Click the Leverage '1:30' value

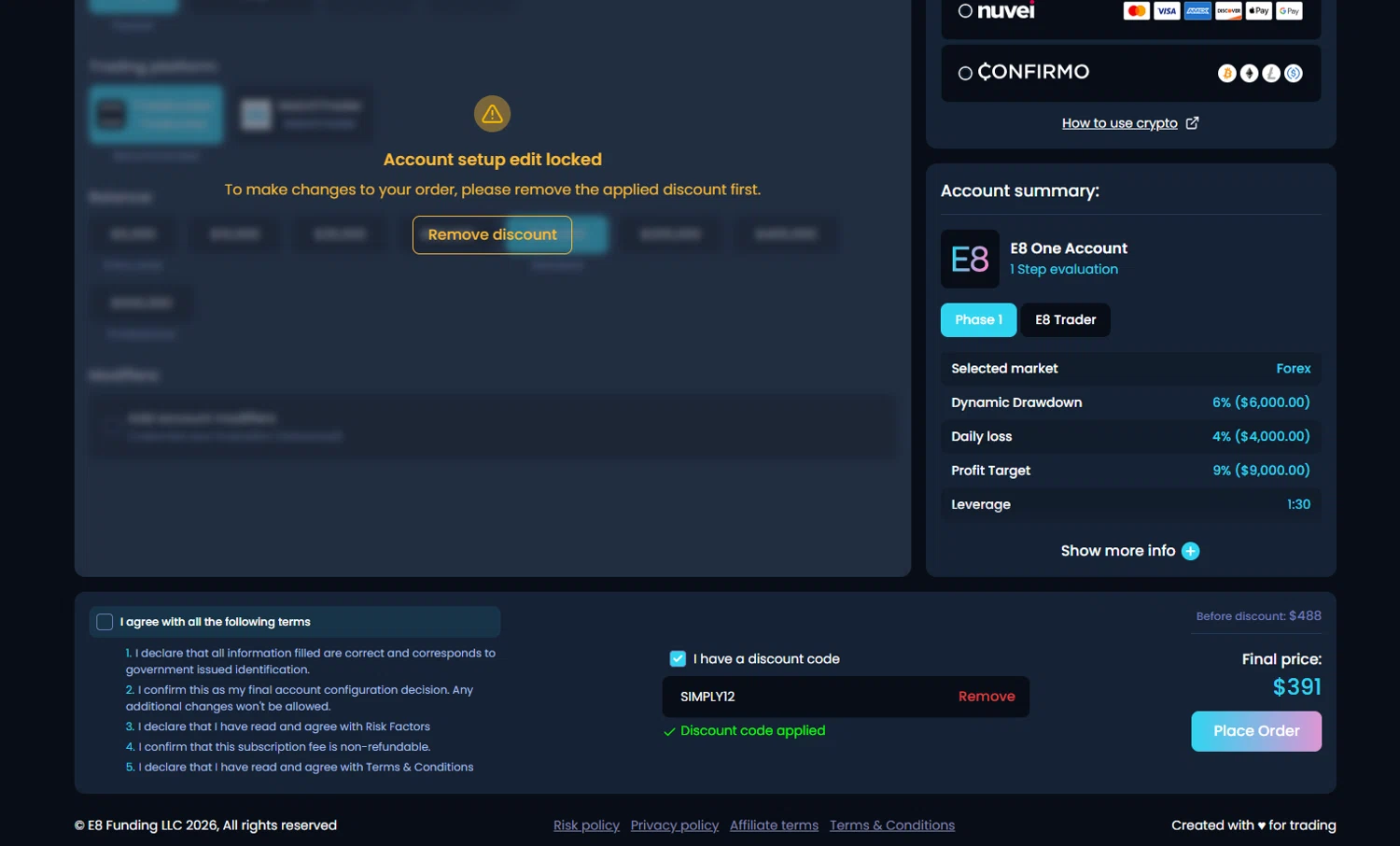point(1298,504)
